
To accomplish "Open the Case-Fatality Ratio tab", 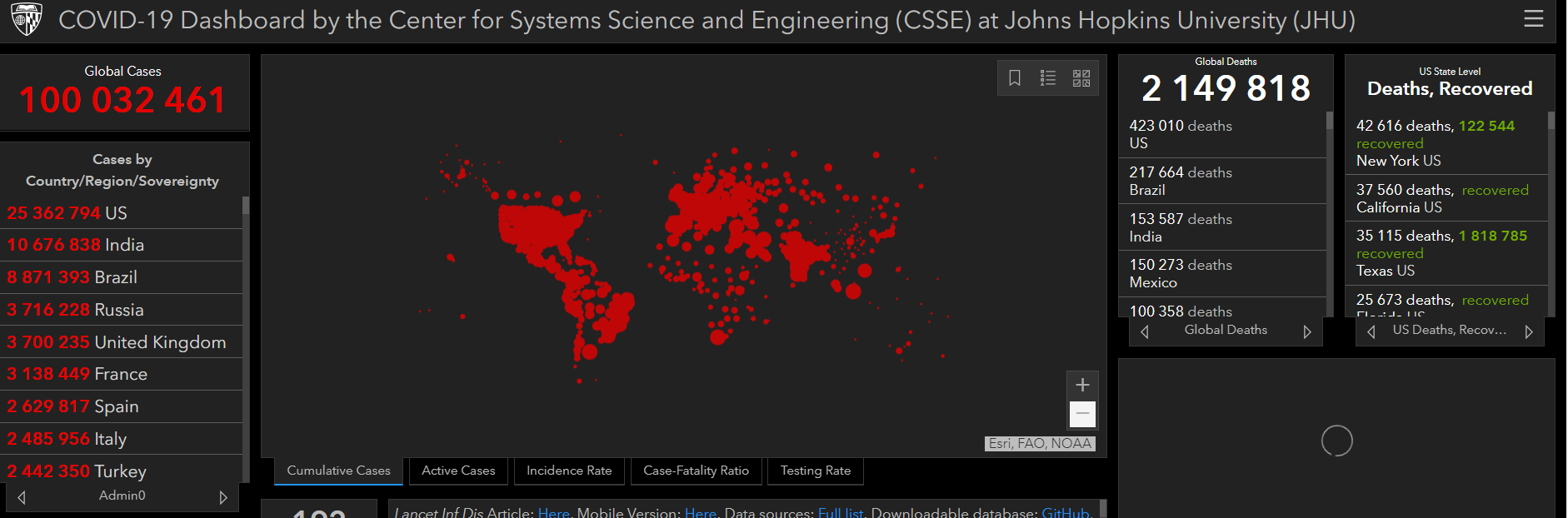I will (x=697, y=471).
